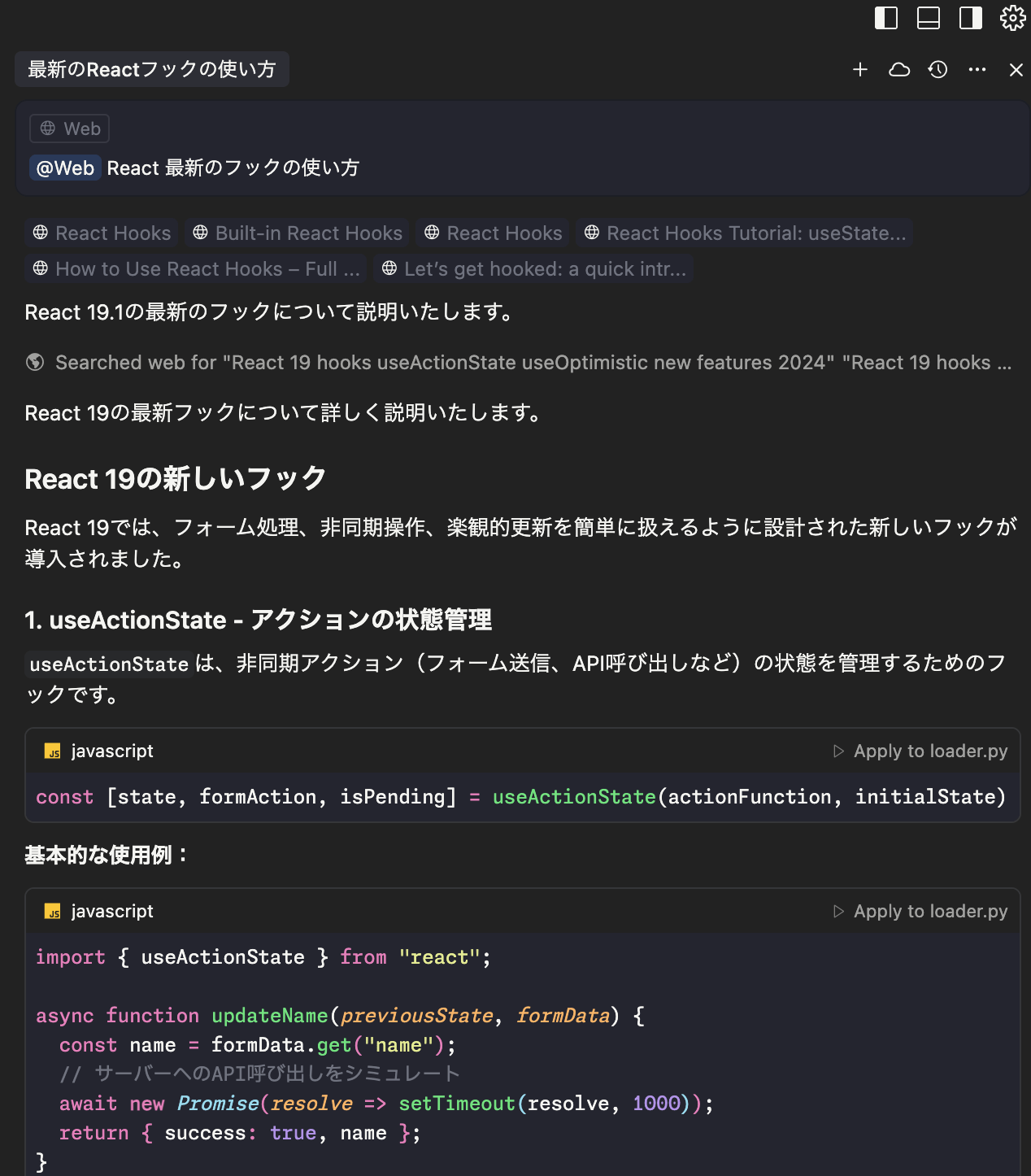Open React Hooks Tutorial: useState source link
The image size is (1031, 1176).
coord(745,233)
